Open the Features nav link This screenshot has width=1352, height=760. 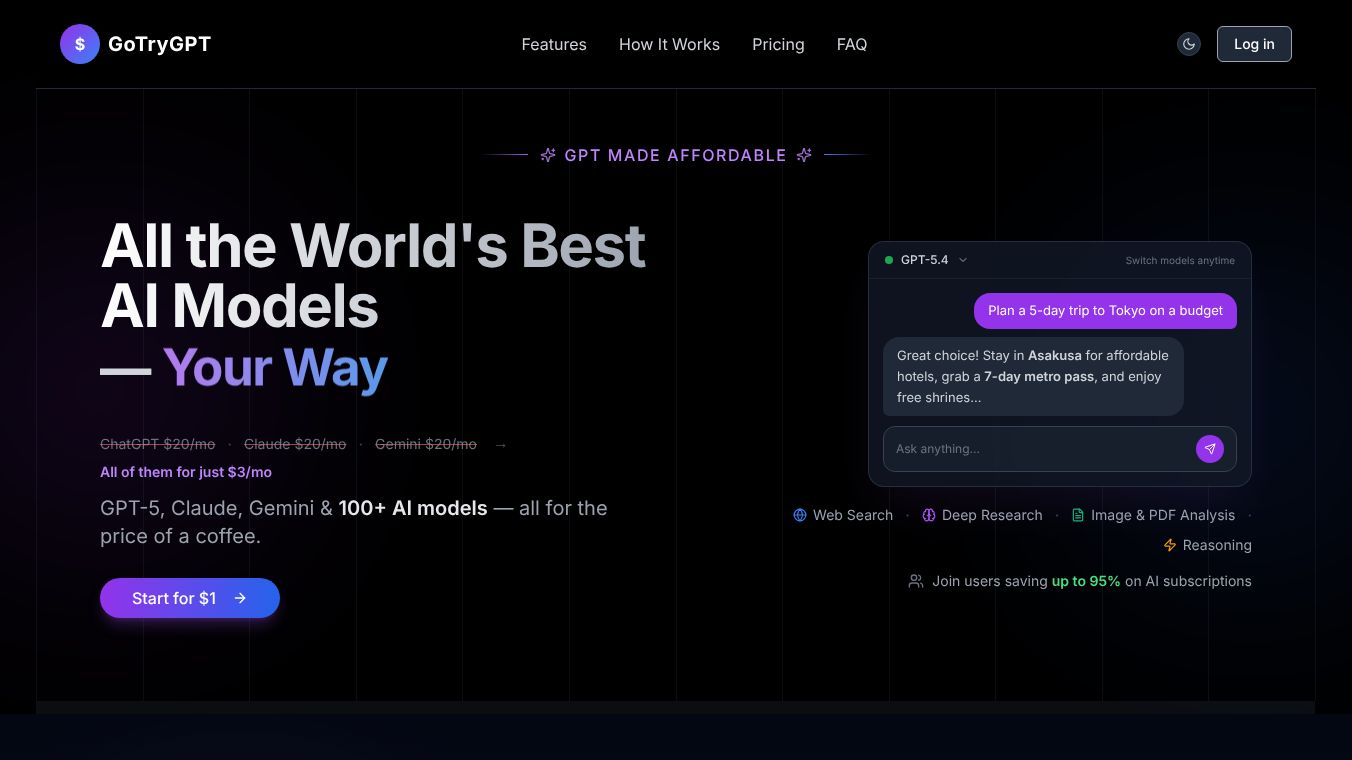[x=554, y=44]
